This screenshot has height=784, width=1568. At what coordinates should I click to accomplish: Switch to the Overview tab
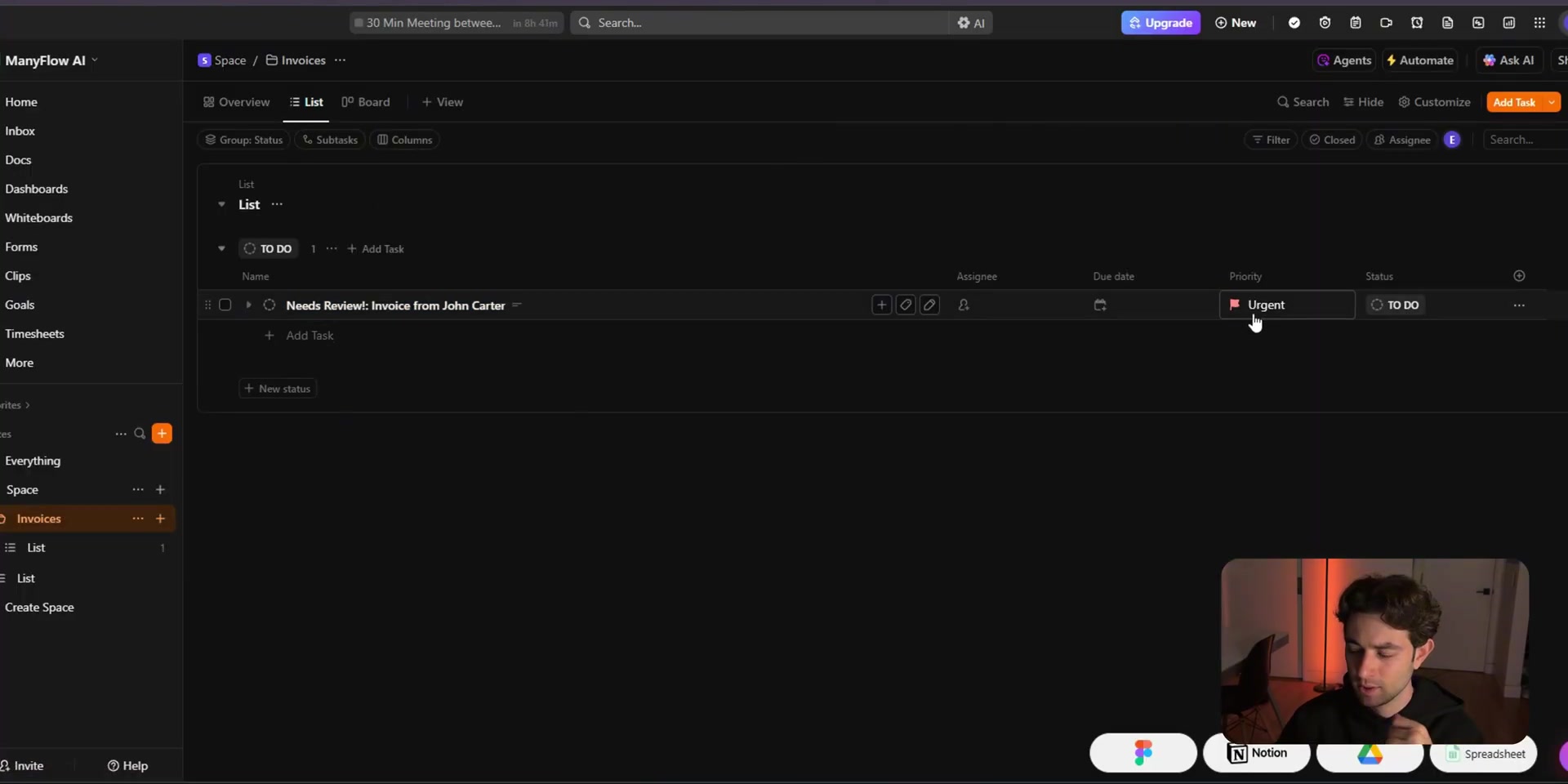236,102
